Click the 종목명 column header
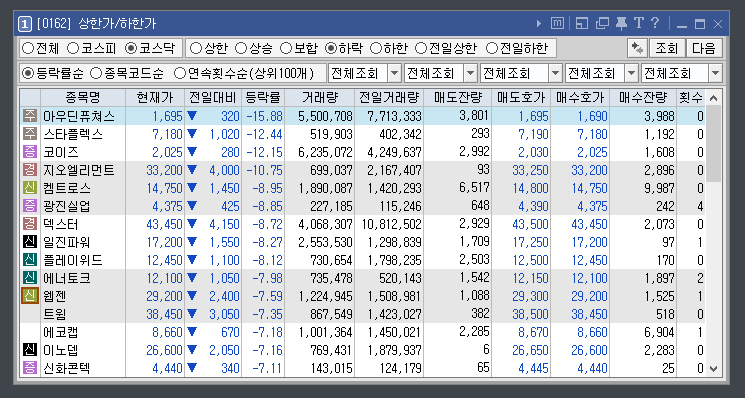 [x=83, y=98]
